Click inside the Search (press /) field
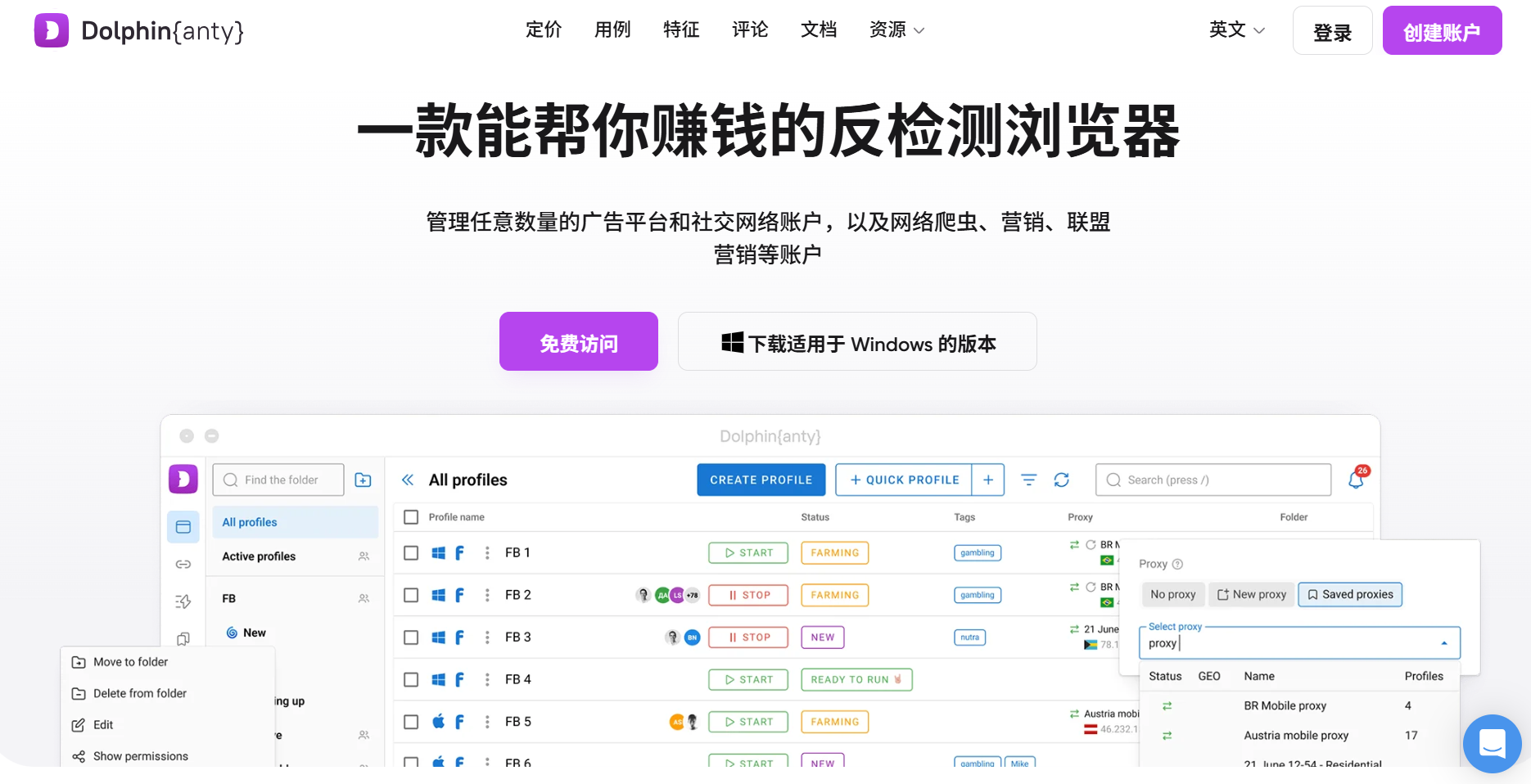The image size is (1531, 784). [x=1212, y=480]
